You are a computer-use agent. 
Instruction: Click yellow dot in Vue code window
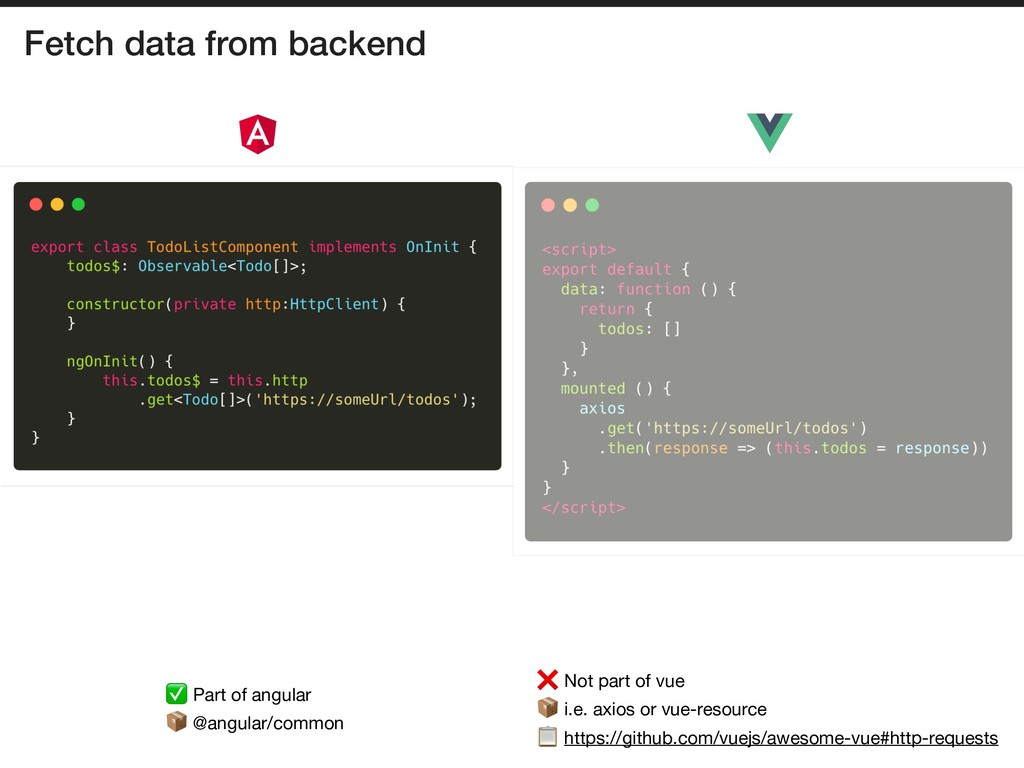[x=570, y=205]
